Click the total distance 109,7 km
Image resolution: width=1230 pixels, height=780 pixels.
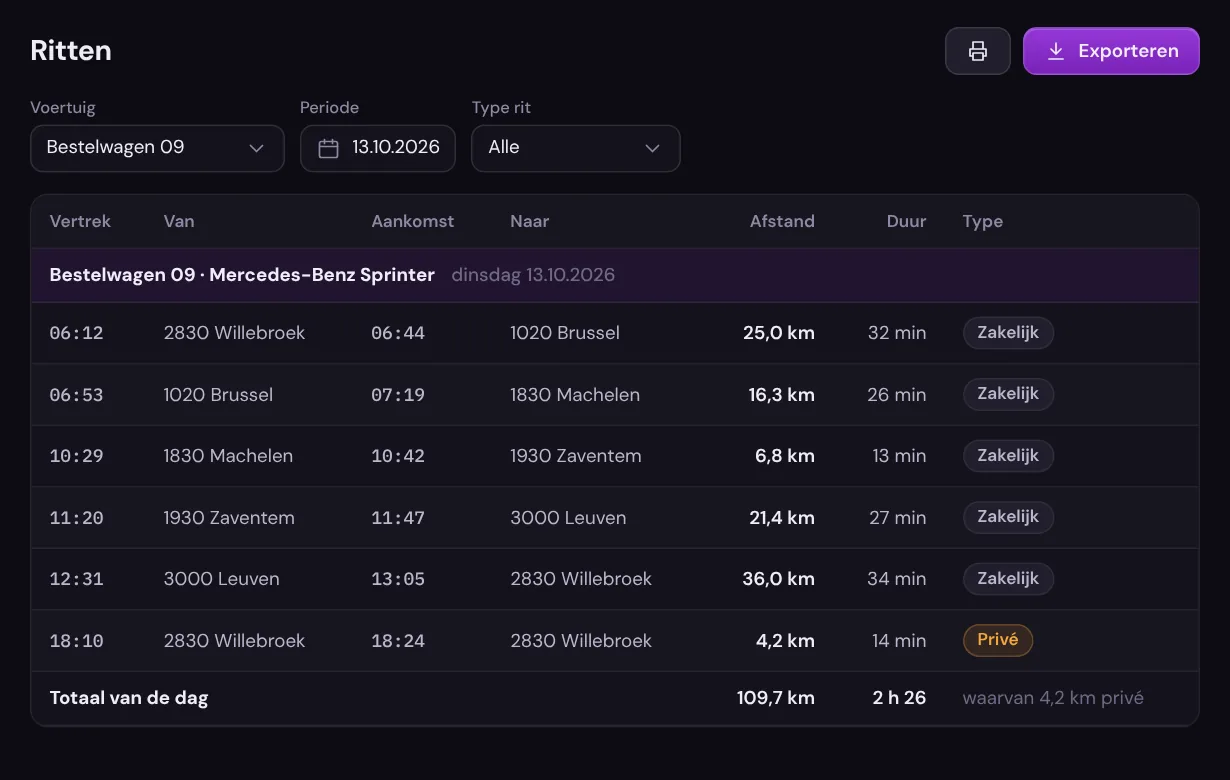coord(776,698)
